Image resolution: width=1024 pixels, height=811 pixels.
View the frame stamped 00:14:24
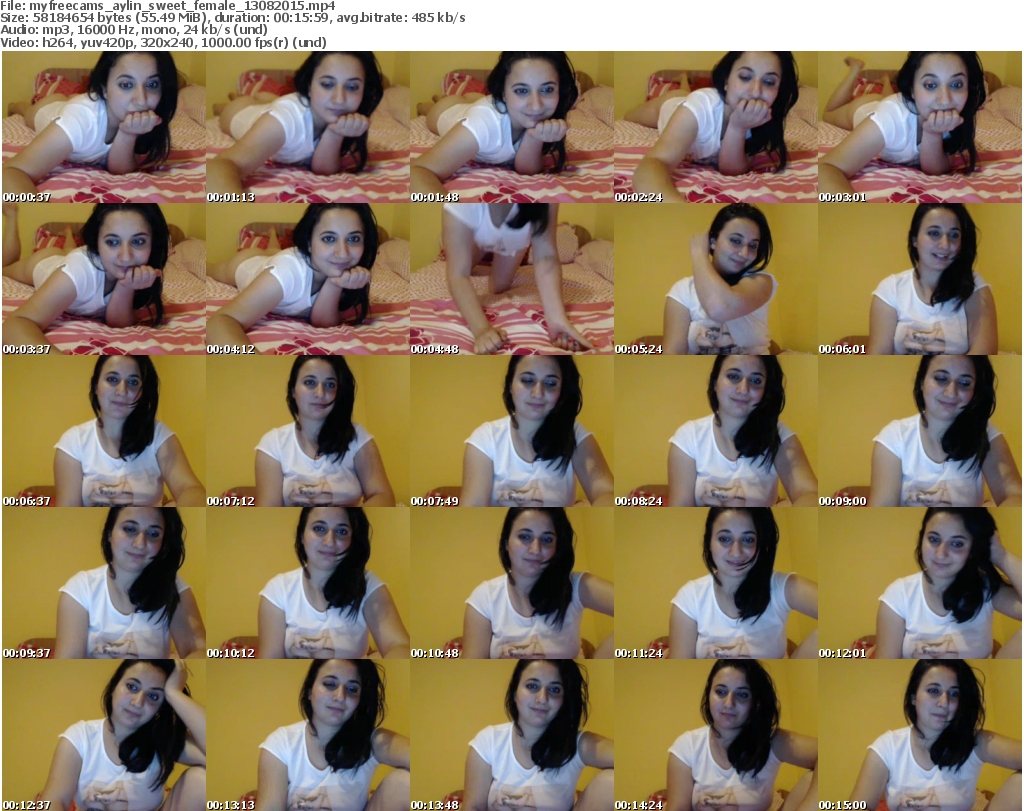point(716,735)
